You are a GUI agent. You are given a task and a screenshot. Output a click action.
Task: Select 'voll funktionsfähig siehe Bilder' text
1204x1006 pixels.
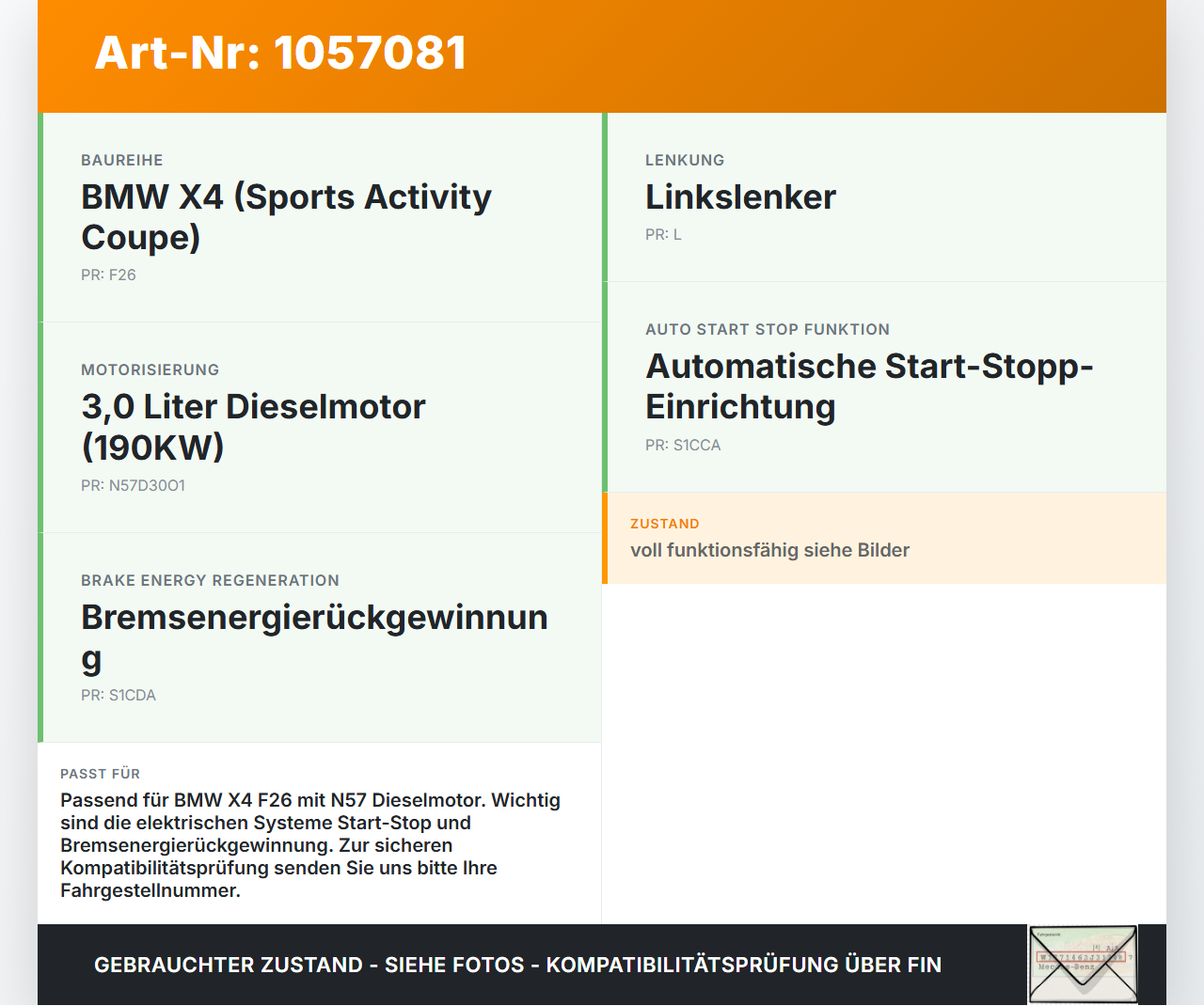(x=769, y=550)
